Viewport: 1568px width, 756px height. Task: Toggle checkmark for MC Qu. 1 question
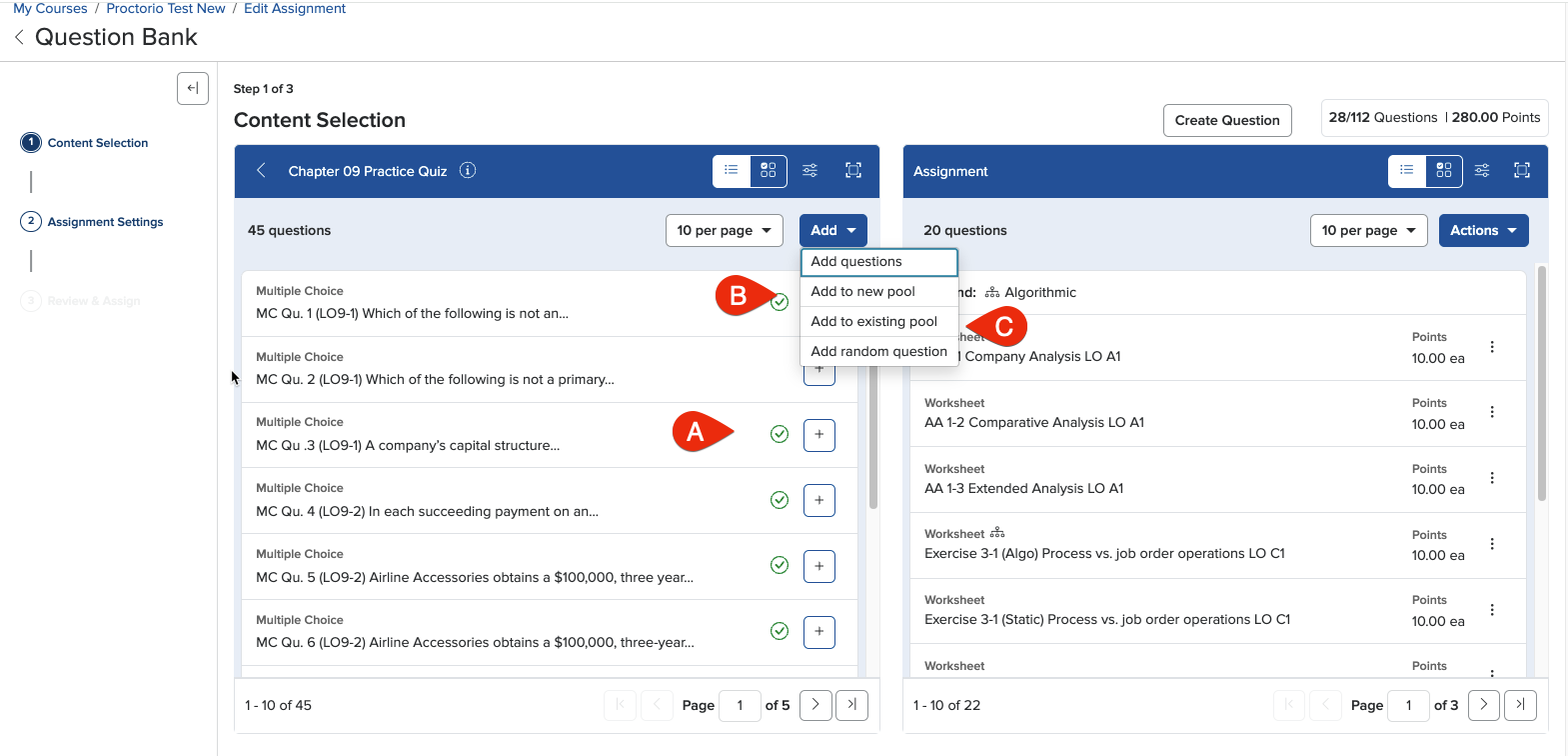[x=780, y=302]
